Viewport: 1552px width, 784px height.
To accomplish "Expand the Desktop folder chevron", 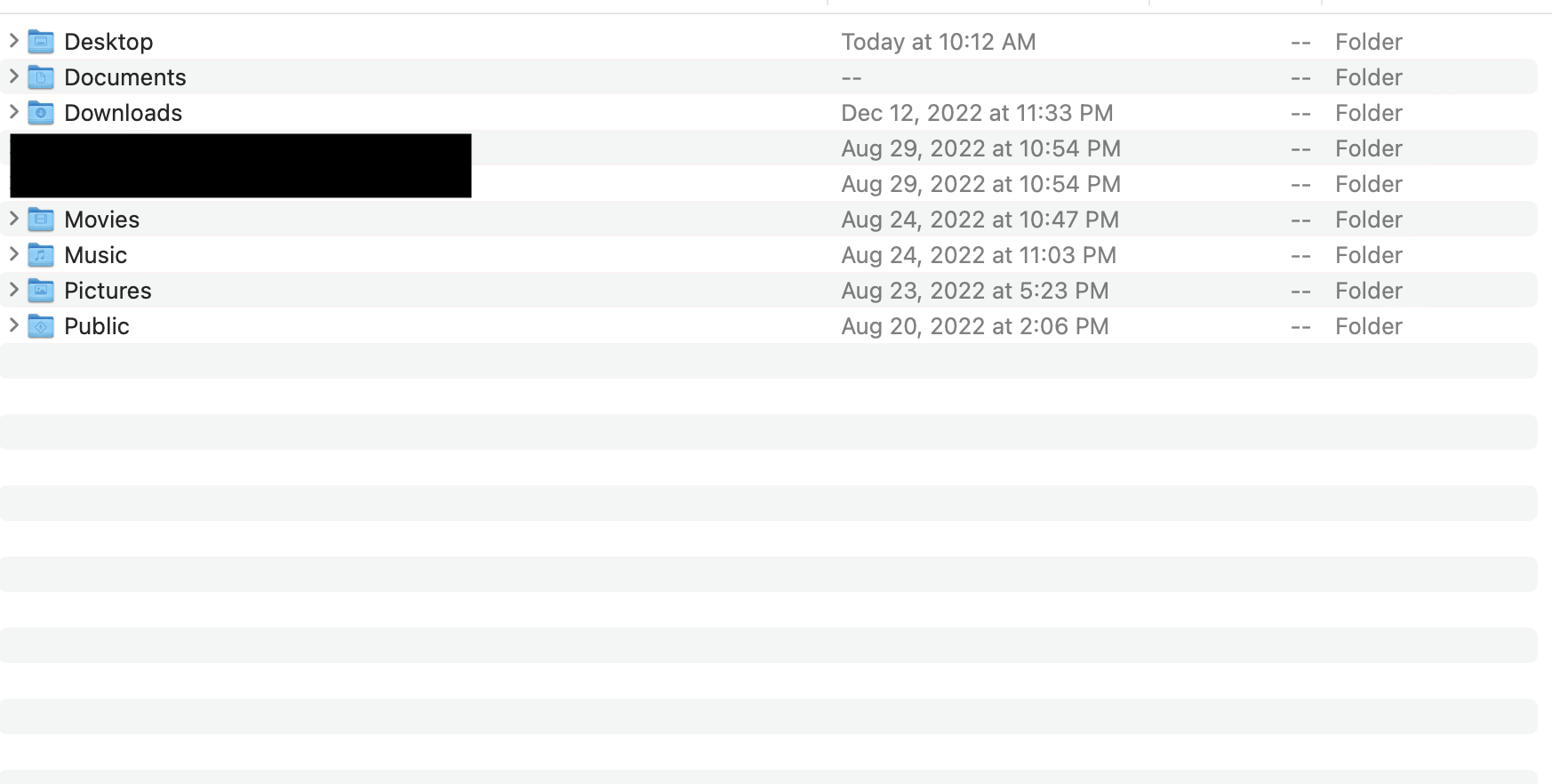I will 13,41.
